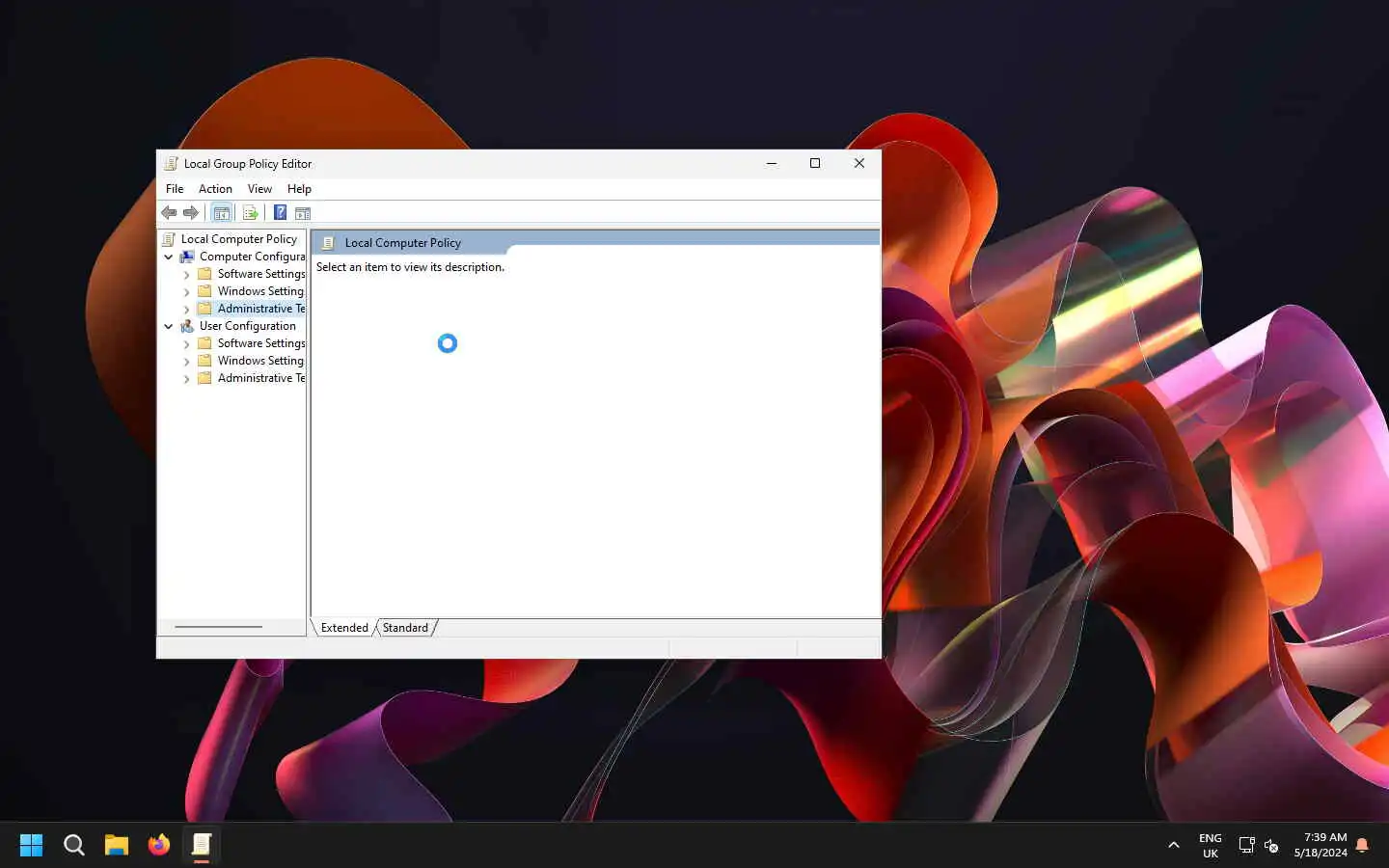Switch to the Extended tab
The width and height of the screenshot is (1389, 868).
[x=344, y=628]
